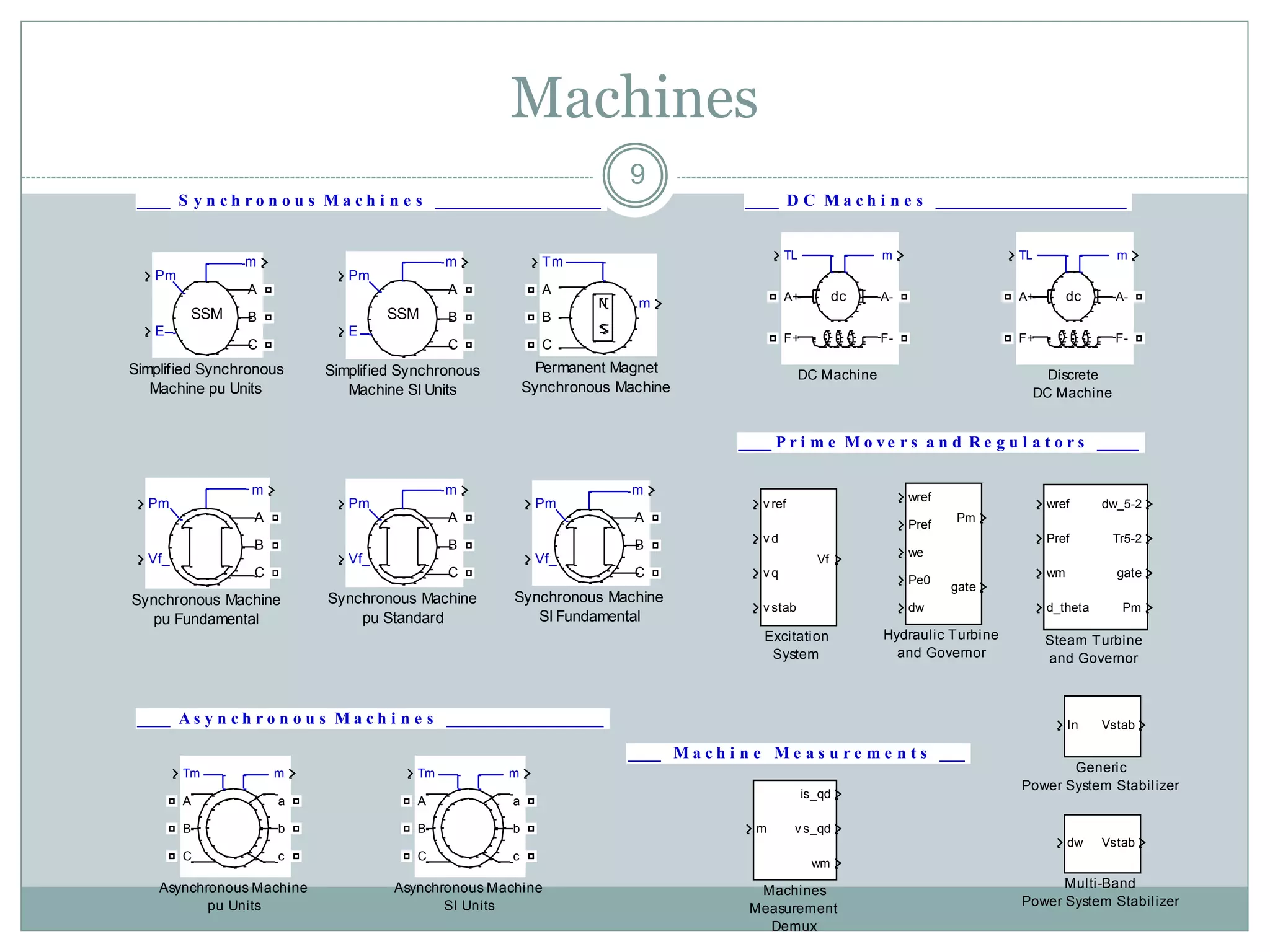
Task: Select the Asynchronous Machine SI Units block
Action: (469, 828)
